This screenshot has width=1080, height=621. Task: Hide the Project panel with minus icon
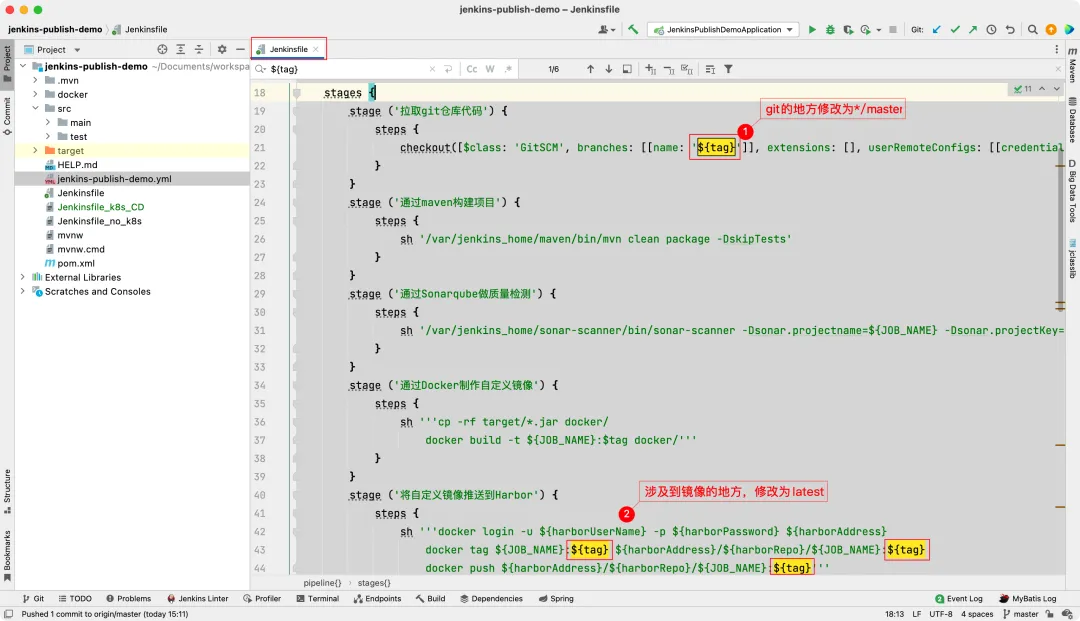(240, 50)
